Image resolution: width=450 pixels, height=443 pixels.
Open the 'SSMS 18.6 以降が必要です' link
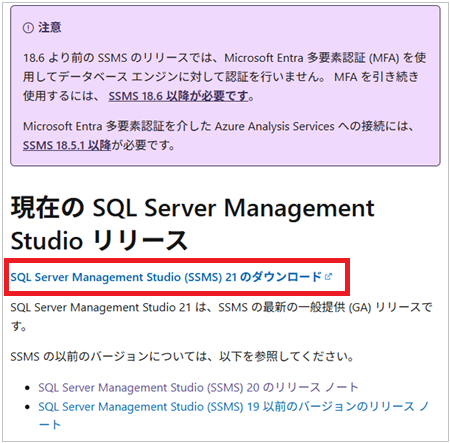point(178,96)
